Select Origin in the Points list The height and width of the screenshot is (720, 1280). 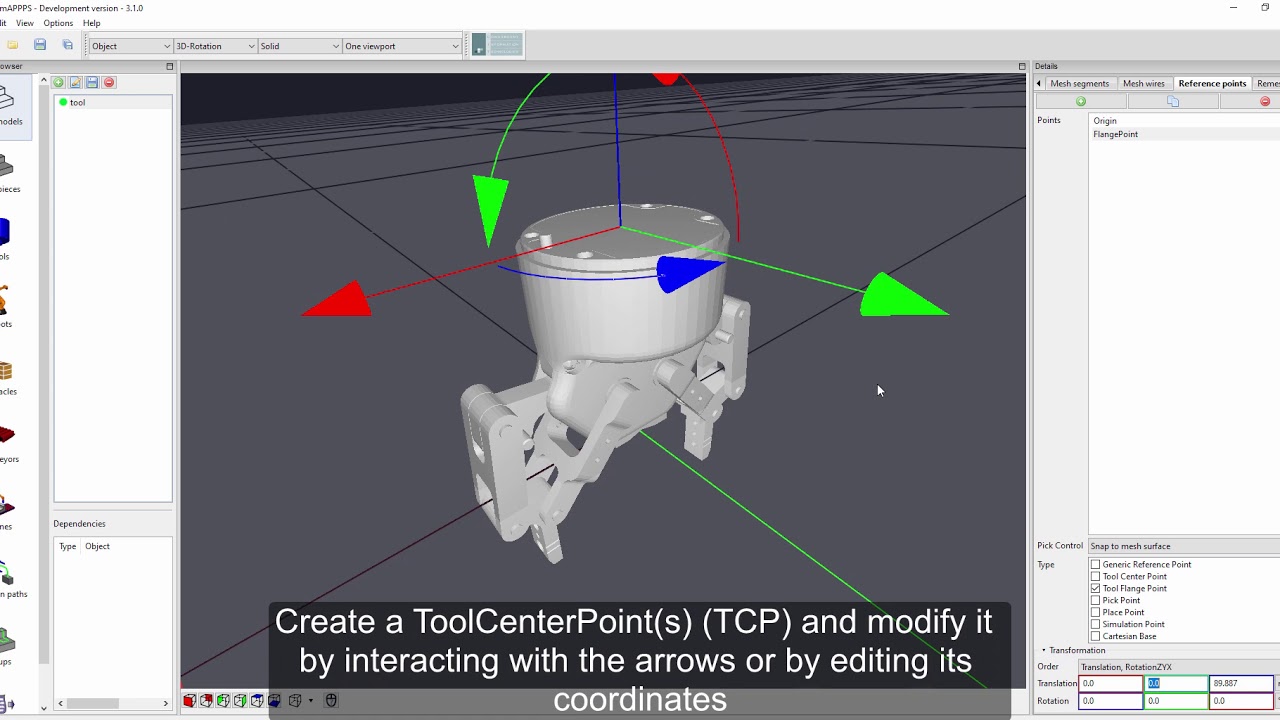tap(1184, 121)
